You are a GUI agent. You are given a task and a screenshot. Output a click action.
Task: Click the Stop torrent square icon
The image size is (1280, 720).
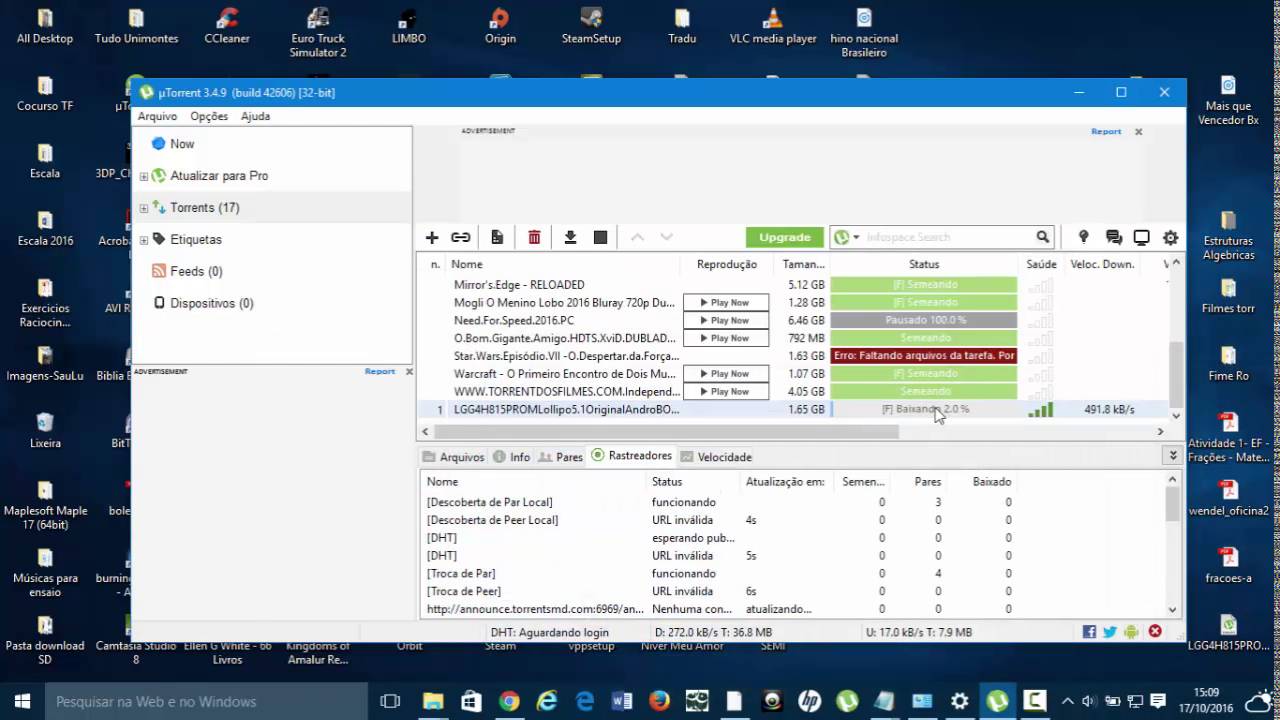pos(600,237)
